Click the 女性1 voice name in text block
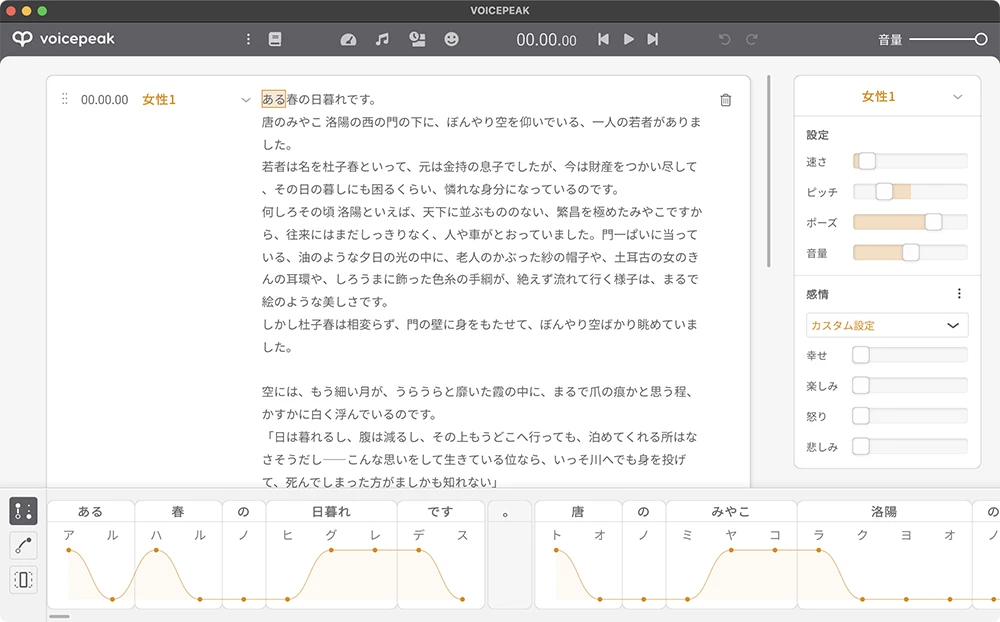This screenshot has height=622, width=1000. click(x=159, y=100)
